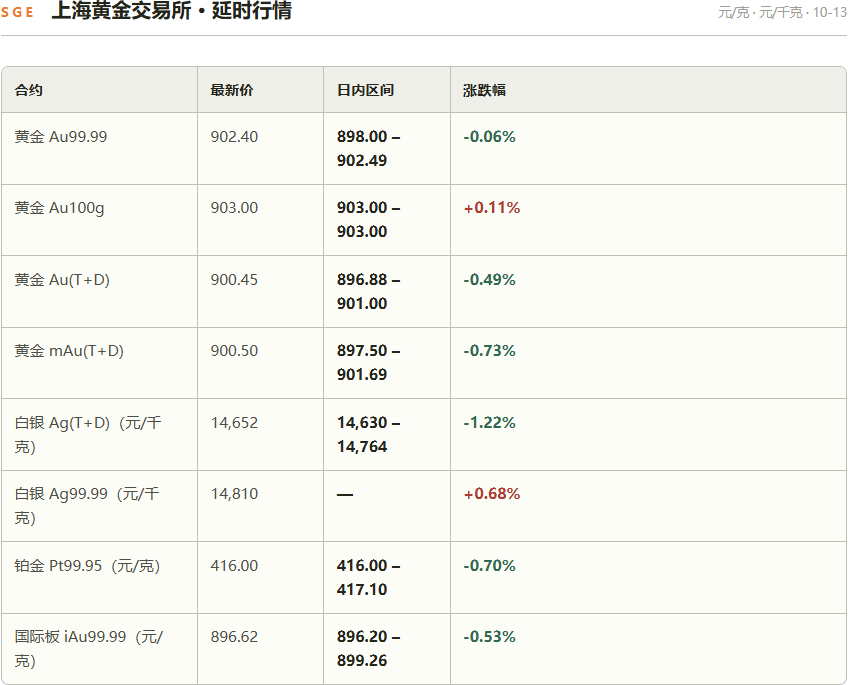
Task: Click the -0.70% change value
Action: coord(489,566)
